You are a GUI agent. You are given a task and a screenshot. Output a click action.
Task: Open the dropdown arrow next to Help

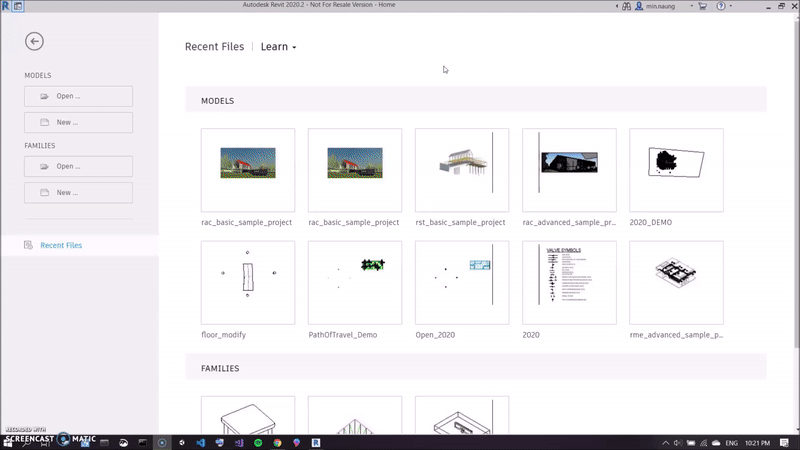[731, 5]
